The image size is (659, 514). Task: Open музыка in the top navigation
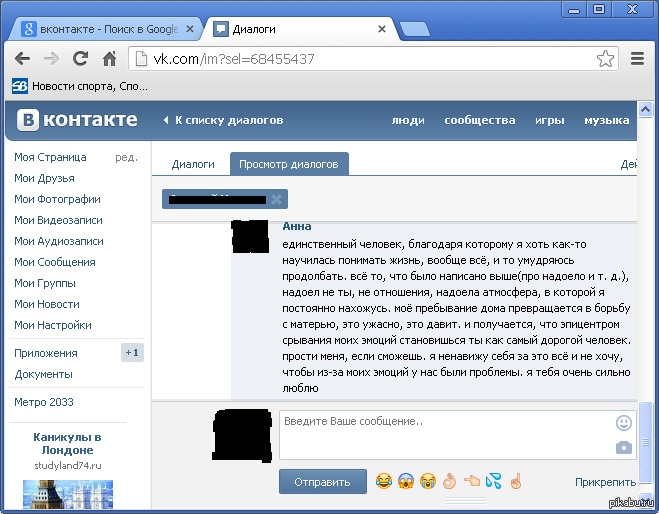(606, 120)
